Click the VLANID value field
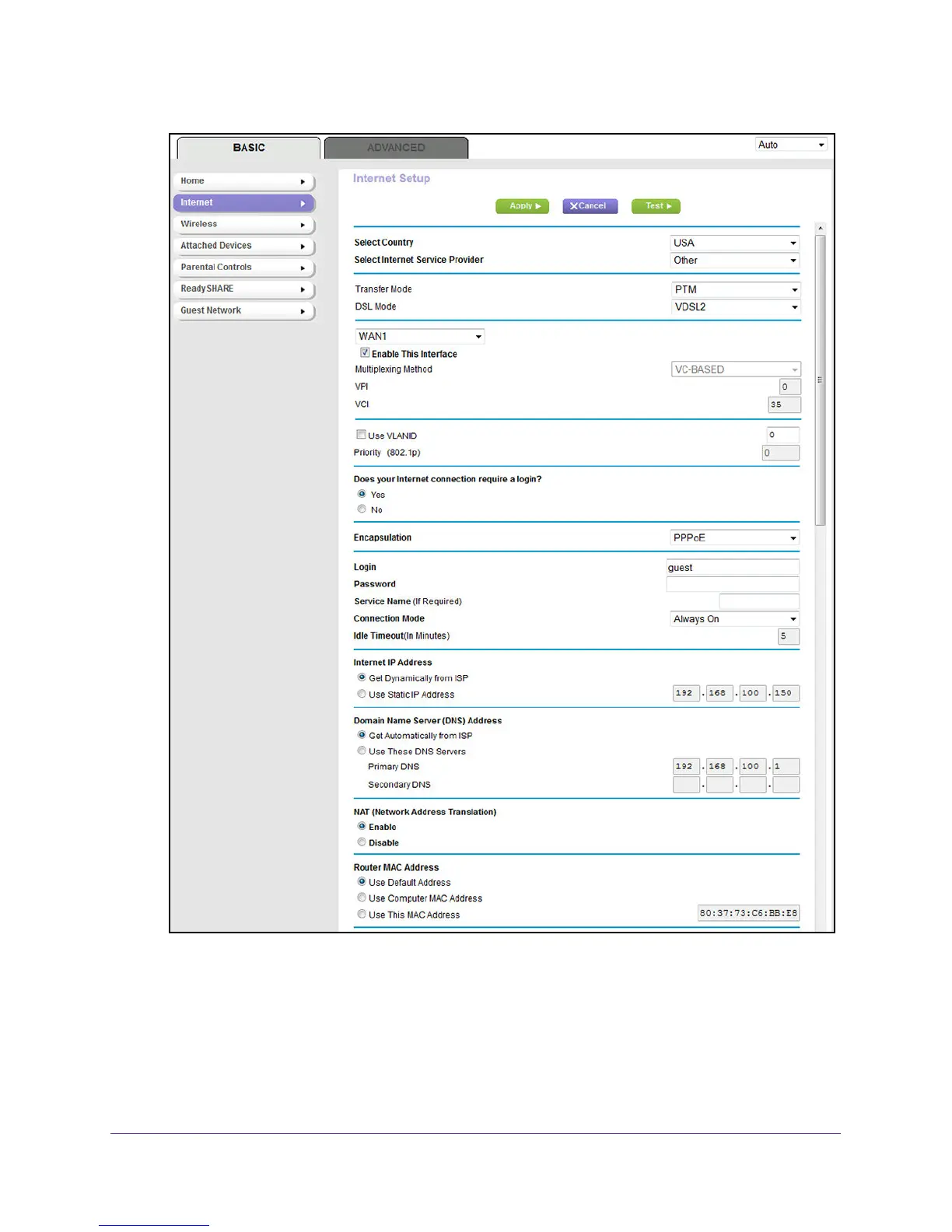 point(782,435)
